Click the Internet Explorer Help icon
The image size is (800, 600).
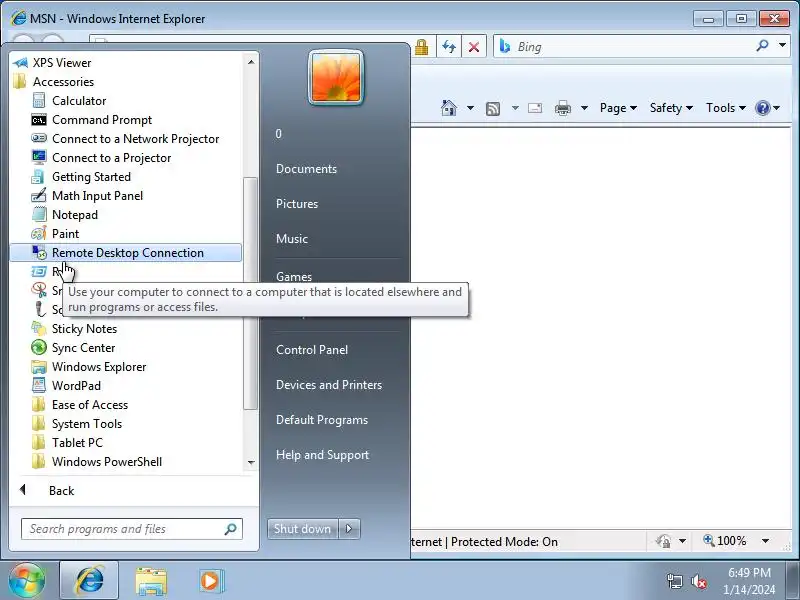click(763, 108)
